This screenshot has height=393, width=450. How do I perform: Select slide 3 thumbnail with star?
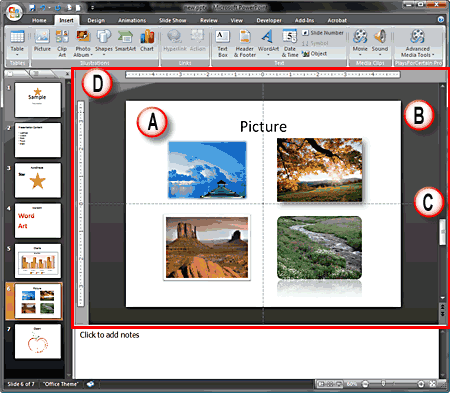38,180
